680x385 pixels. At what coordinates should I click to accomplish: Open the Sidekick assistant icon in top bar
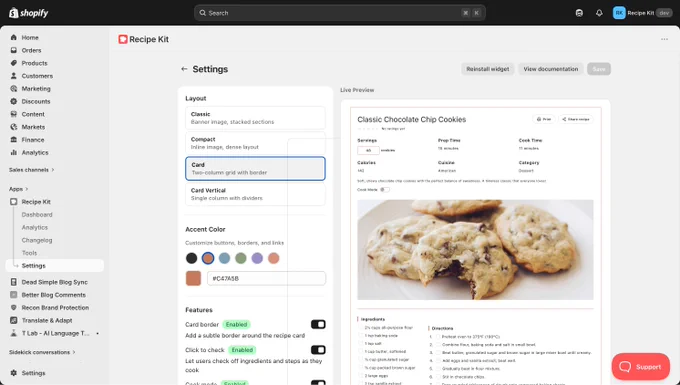pos(579,13)
